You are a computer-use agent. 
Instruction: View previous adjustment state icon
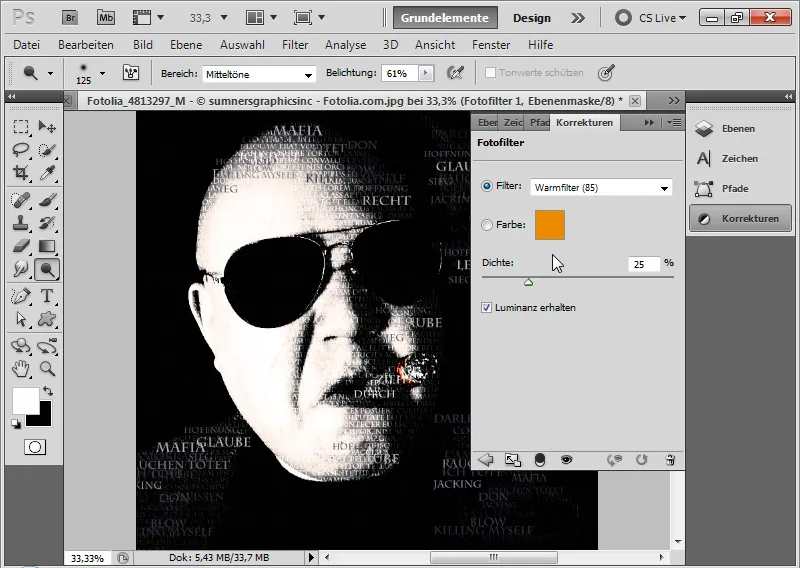coord(614,460)
